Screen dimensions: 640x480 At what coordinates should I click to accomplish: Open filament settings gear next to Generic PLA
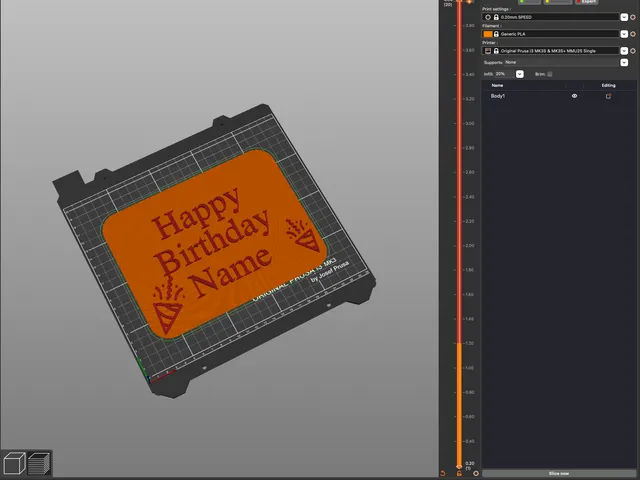[633, 34]
